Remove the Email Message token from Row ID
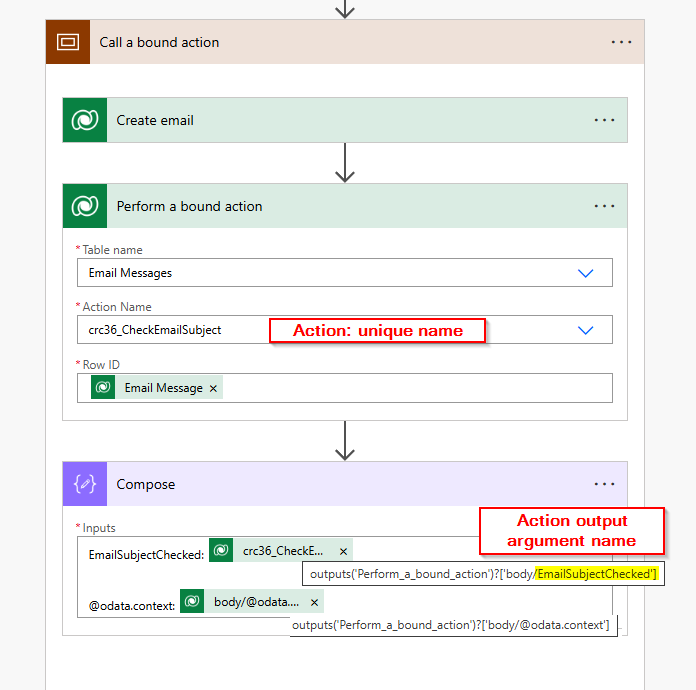The image size is (696, 690). (214, 388)
